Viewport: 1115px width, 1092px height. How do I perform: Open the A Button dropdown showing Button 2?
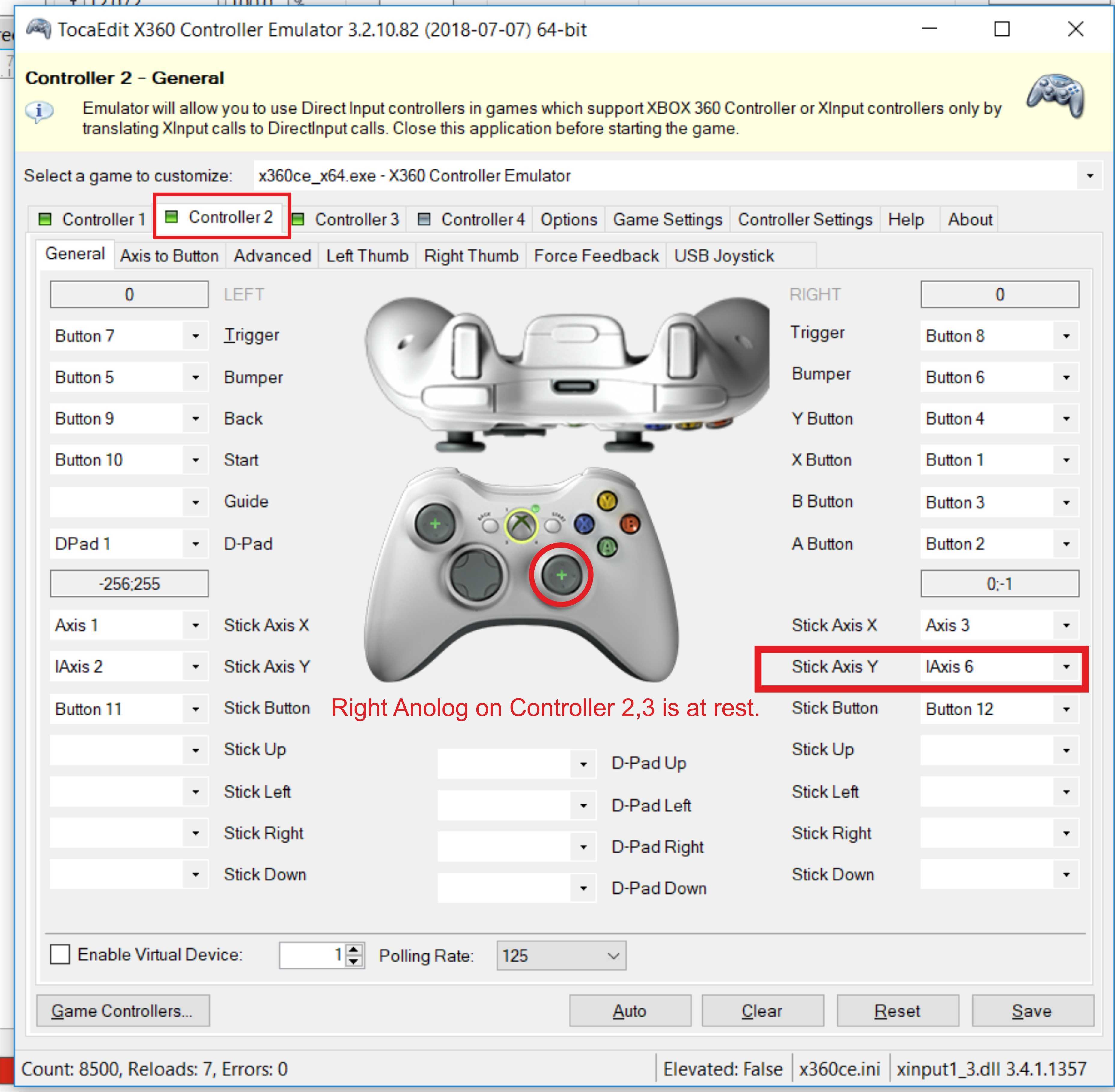1066,544
